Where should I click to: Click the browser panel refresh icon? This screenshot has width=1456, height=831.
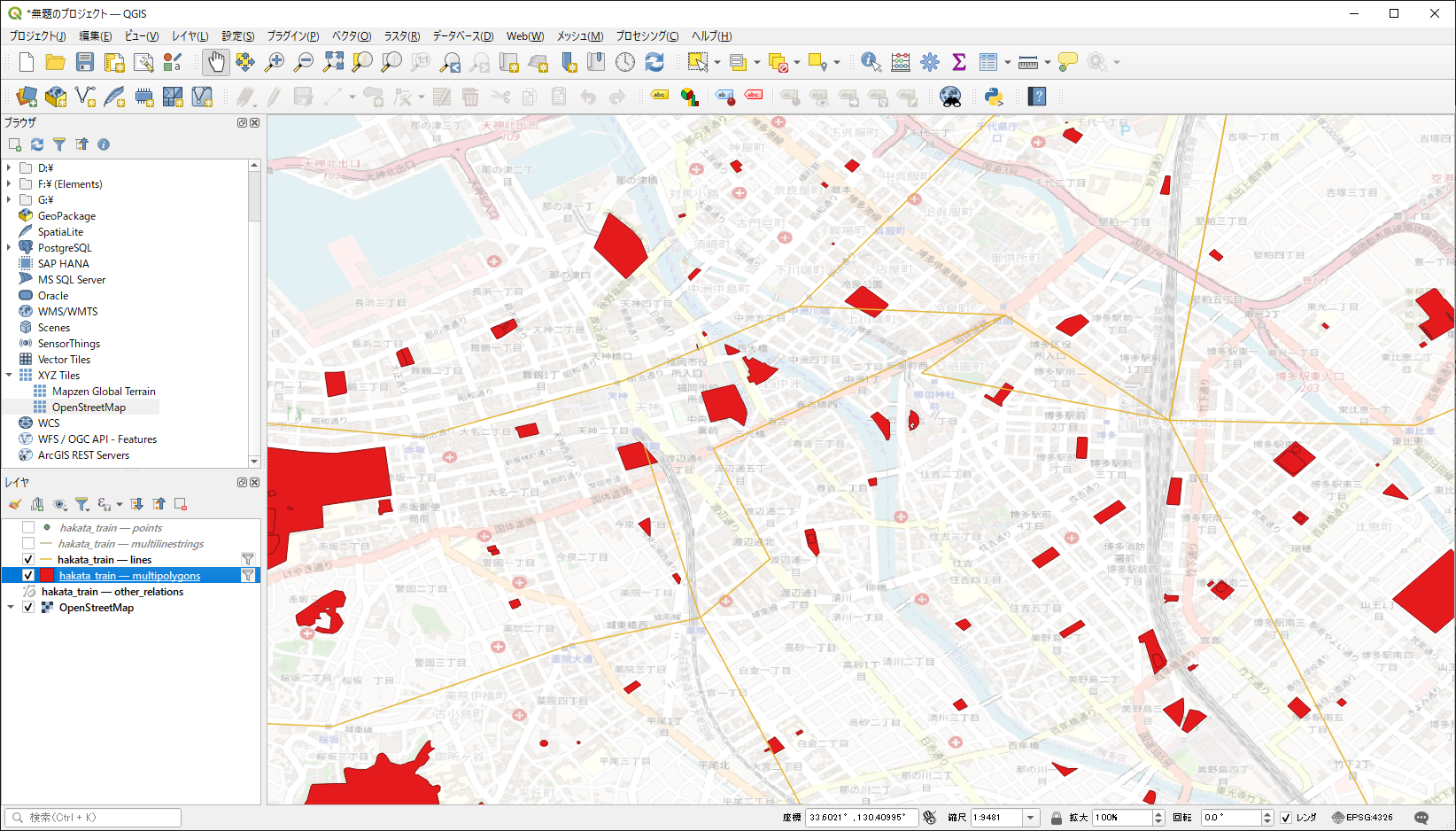point(37,144)
